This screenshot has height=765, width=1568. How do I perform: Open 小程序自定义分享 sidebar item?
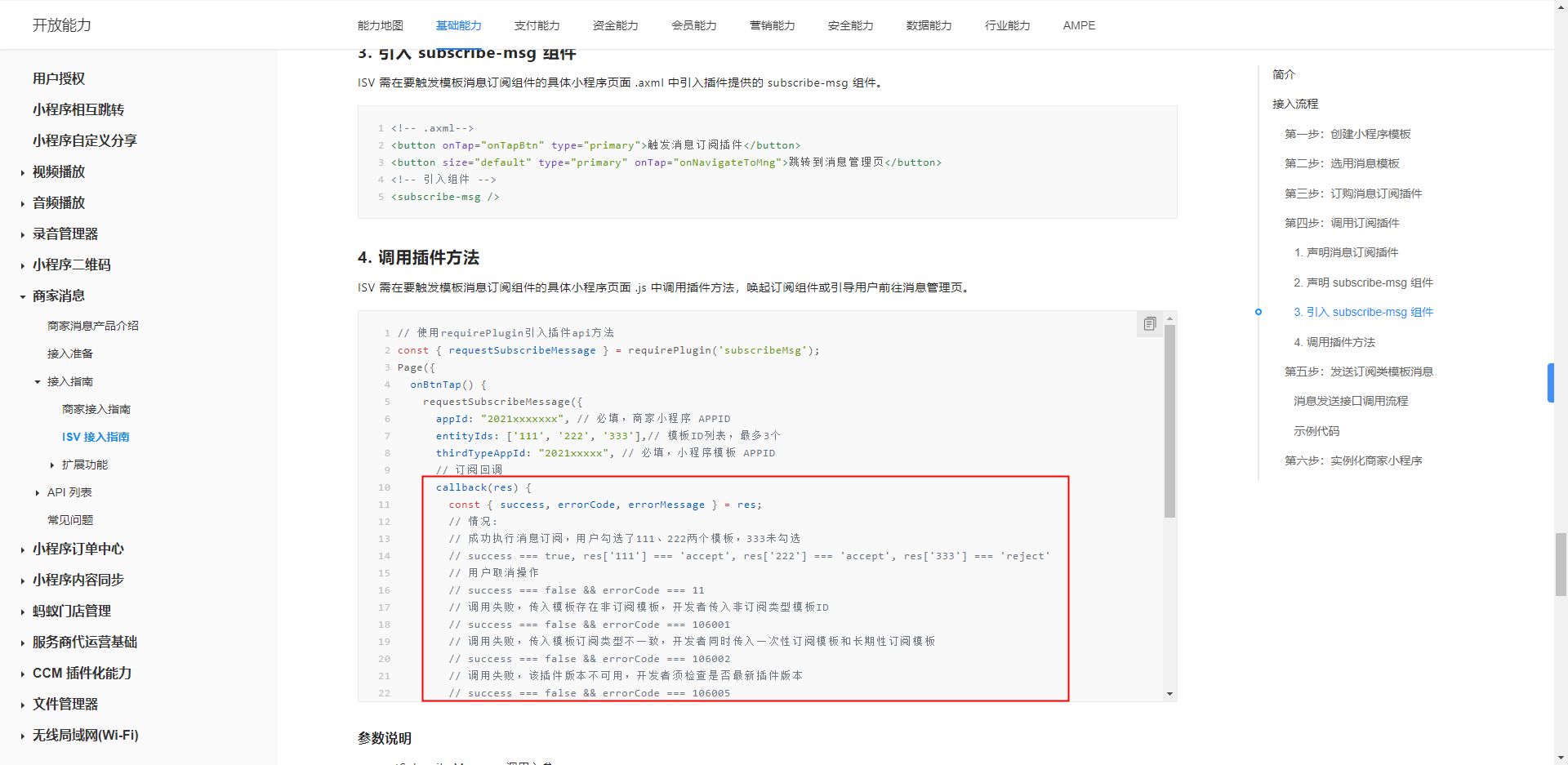[85, 140]
